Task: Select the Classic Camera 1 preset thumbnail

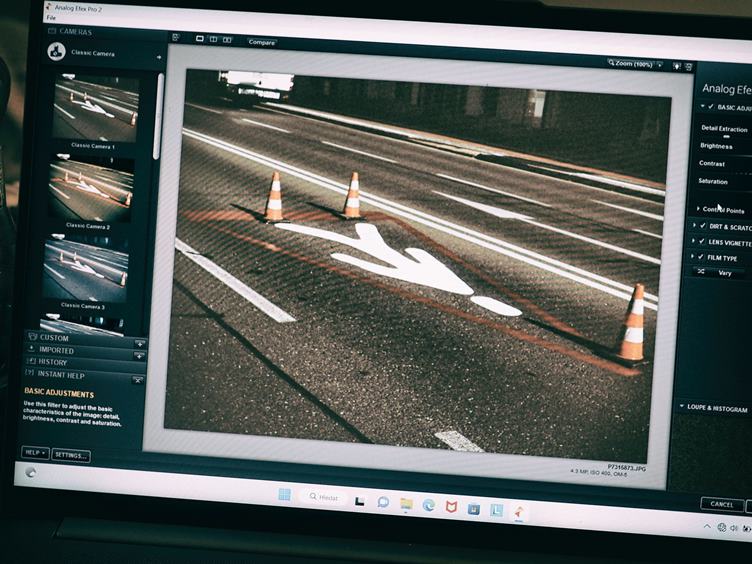Action: 96,107
